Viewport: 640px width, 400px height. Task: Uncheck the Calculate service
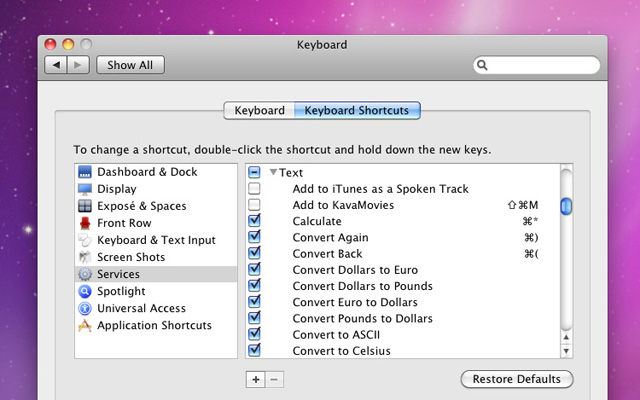(x=254, y=221)
